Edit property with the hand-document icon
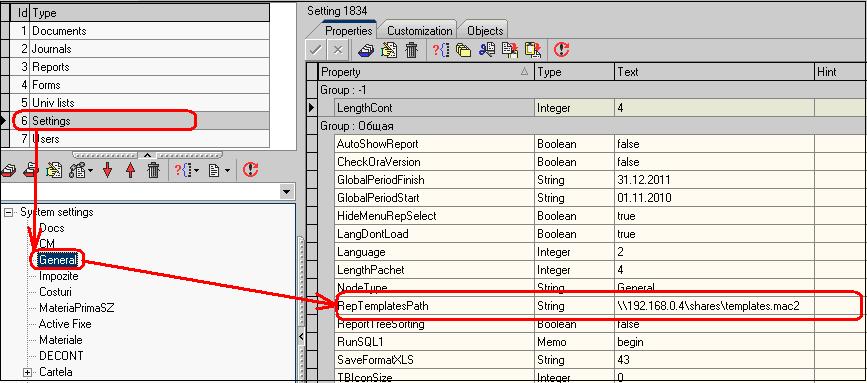 (389, 50)
